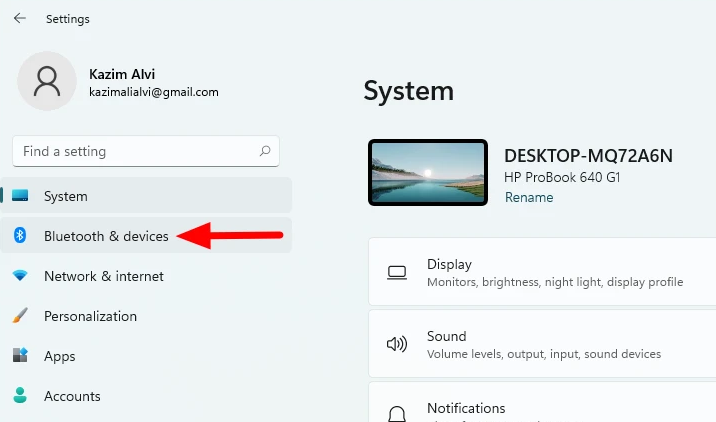Click the Sound speaker icon
Viewport: 716px width, 422px height.
coord(397,344)
